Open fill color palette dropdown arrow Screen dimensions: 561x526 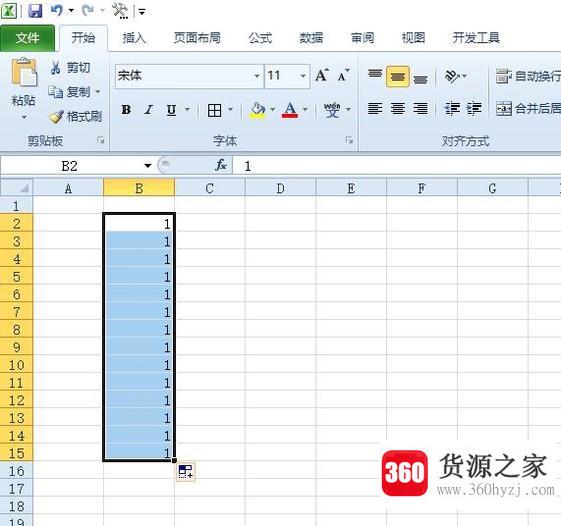(273, 109)
